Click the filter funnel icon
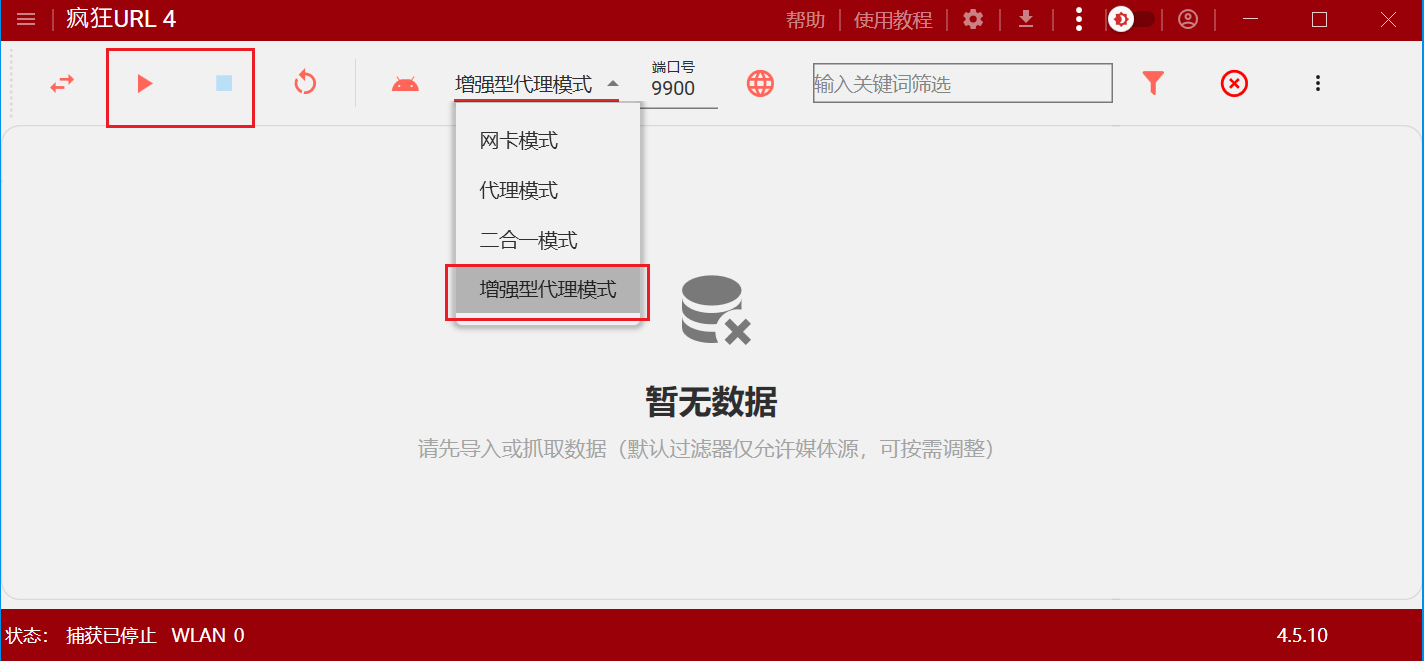This screenshot has height=661, width=1424. click(1154, 84)
